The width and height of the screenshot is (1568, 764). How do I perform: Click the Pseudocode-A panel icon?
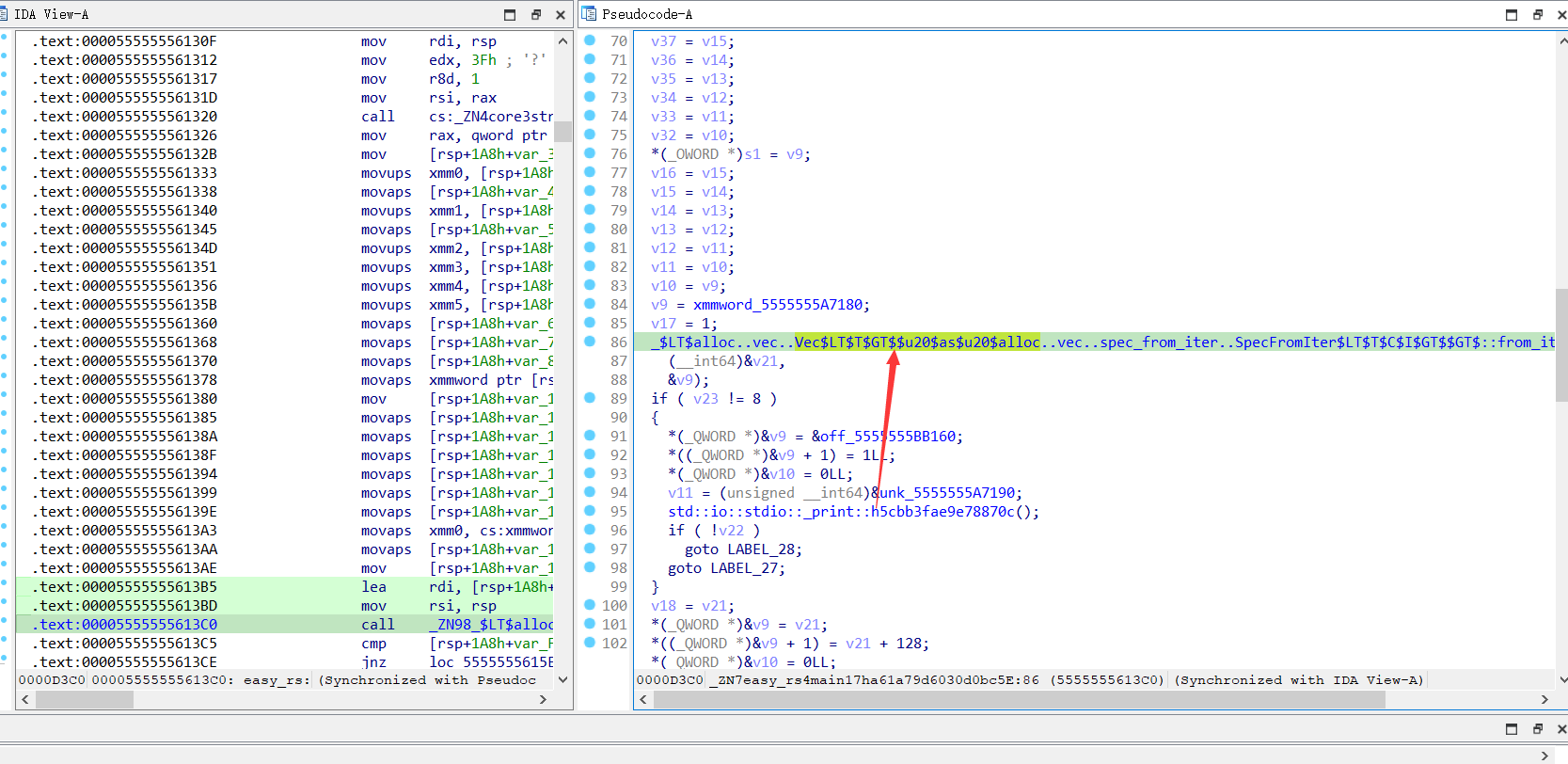pyautogui.click(x=589, y=14)
